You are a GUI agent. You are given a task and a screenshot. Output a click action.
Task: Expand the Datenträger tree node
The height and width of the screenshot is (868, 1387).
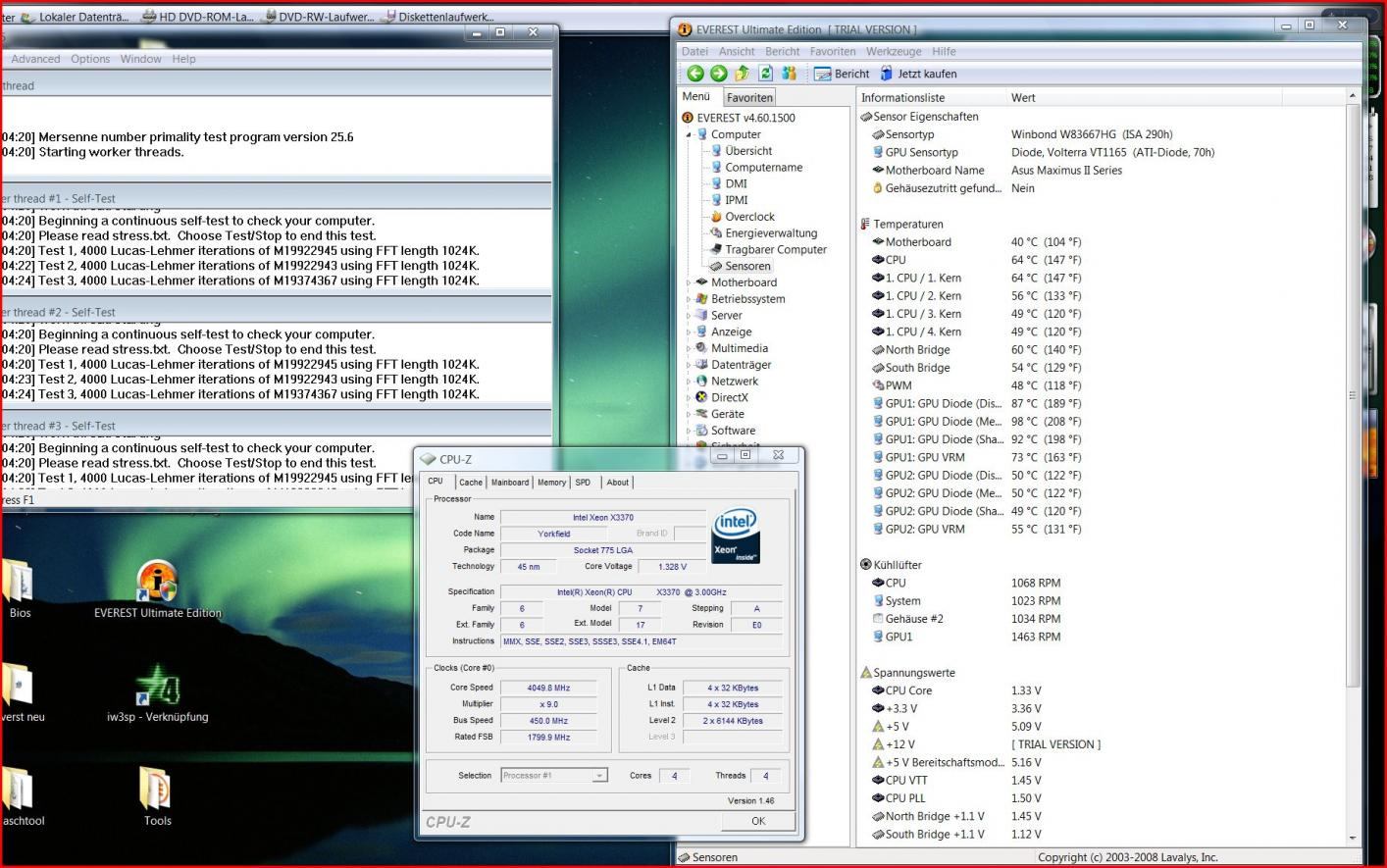pos(689,365)
